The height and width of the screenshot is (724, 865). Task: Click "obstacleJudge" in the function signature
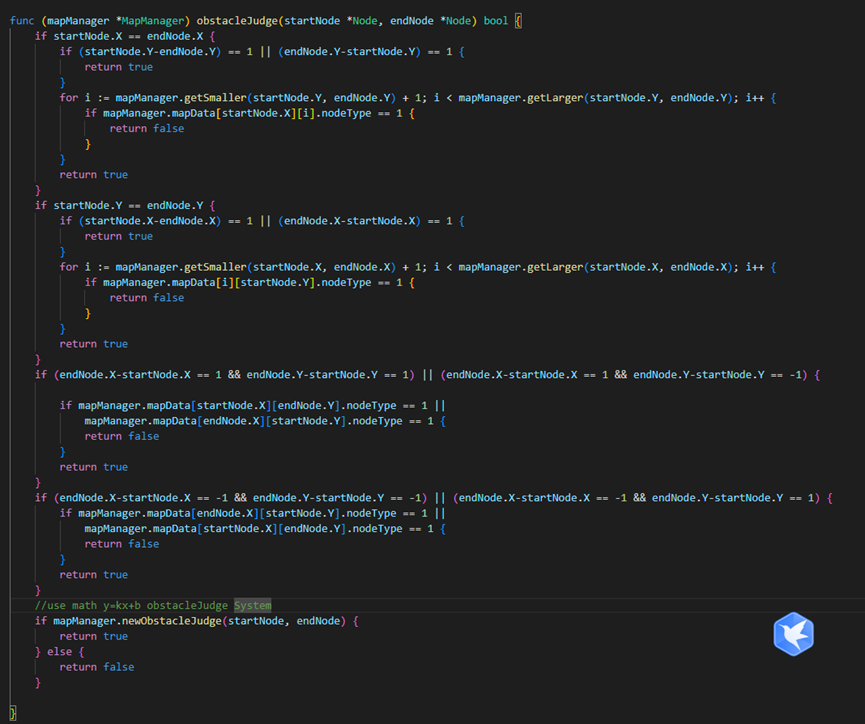[x=237, y=21]
